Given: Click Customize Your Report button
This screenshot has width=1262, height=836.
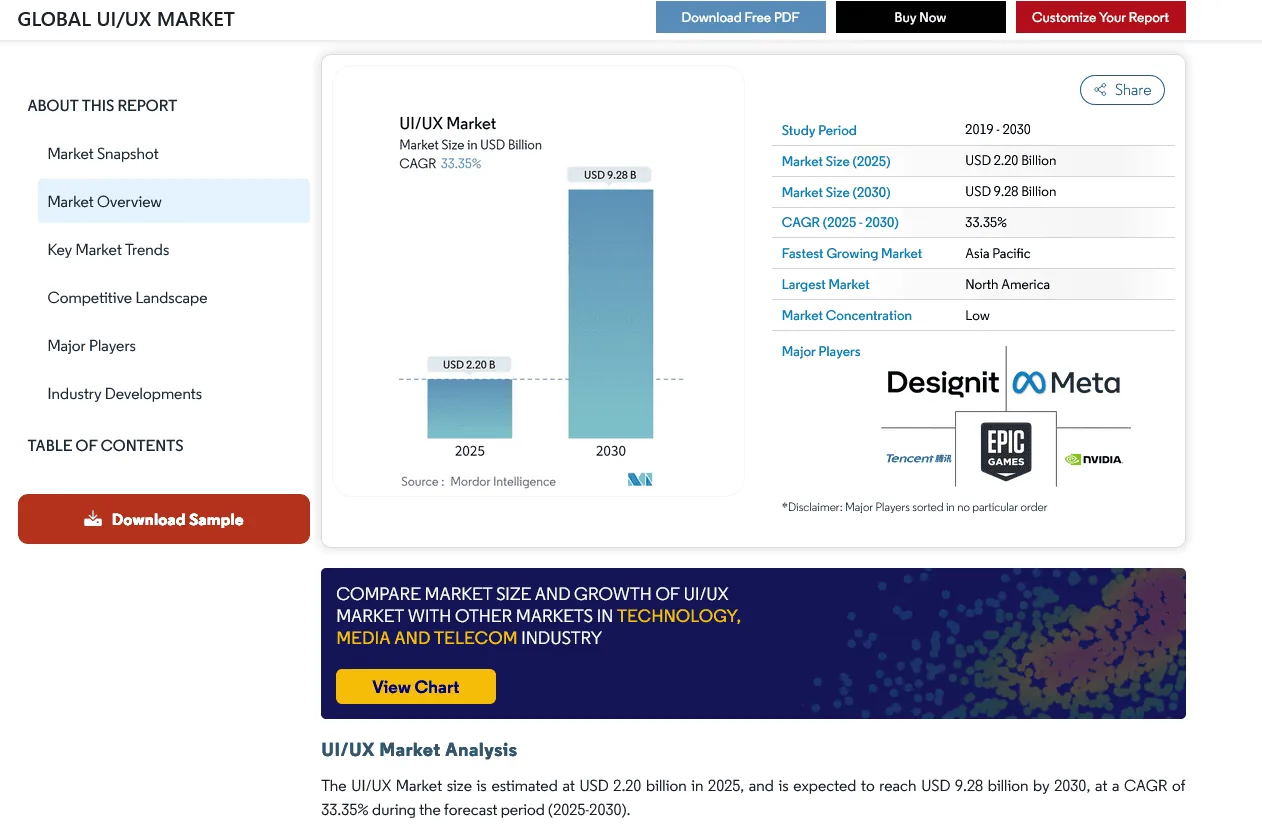Looking at the screenshot, I should click(1100, 17).
